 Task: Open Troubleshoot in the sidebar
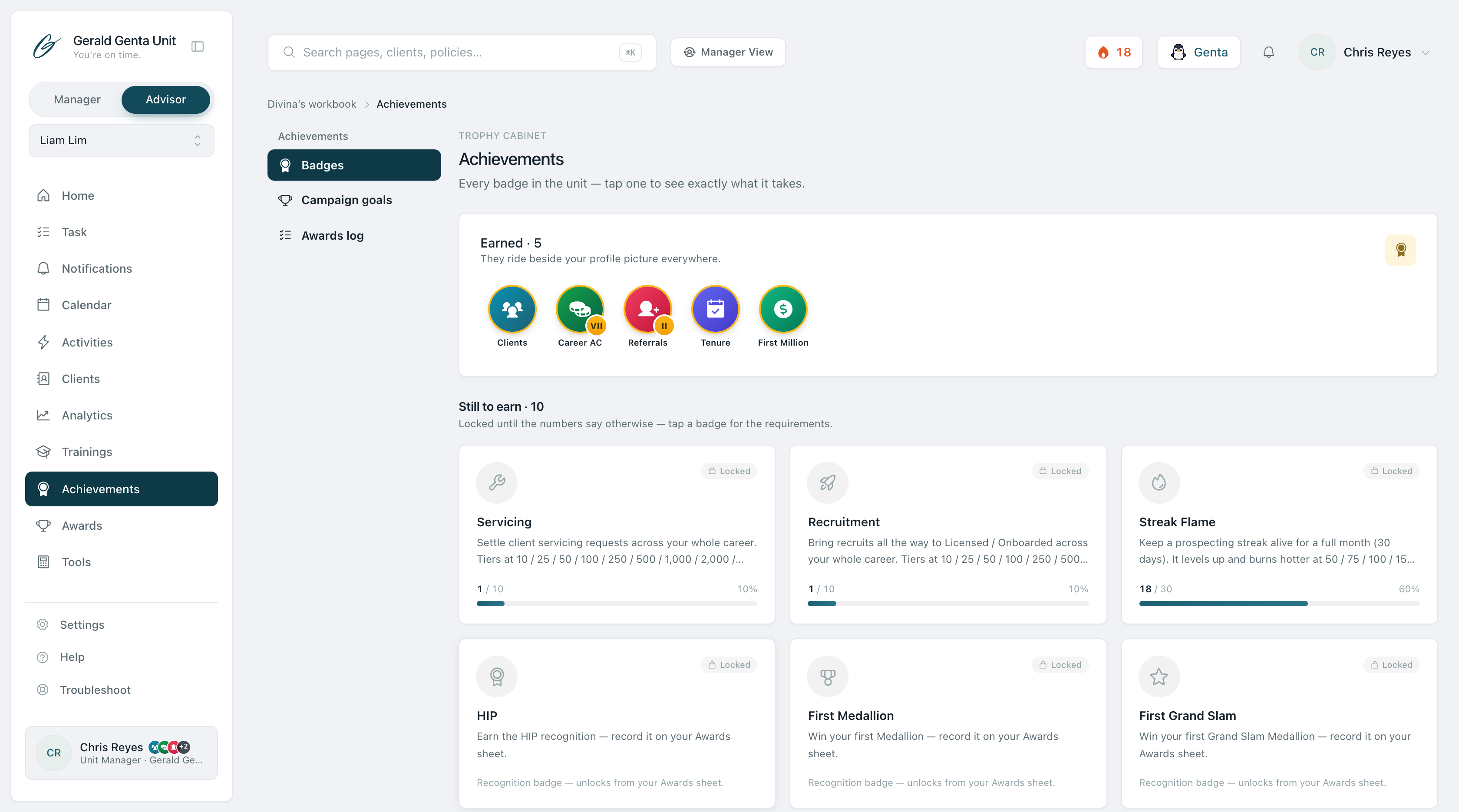point(121,690)
